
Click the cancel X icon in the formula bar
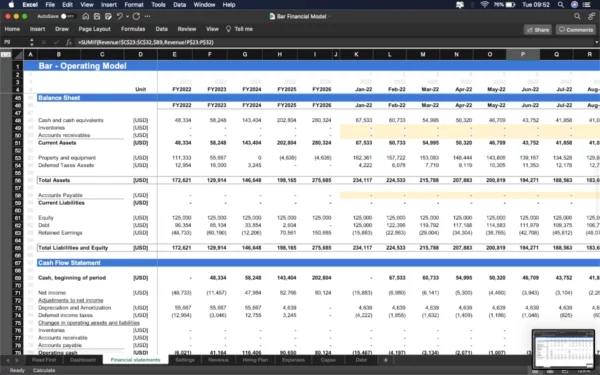[x=44, y=42]
